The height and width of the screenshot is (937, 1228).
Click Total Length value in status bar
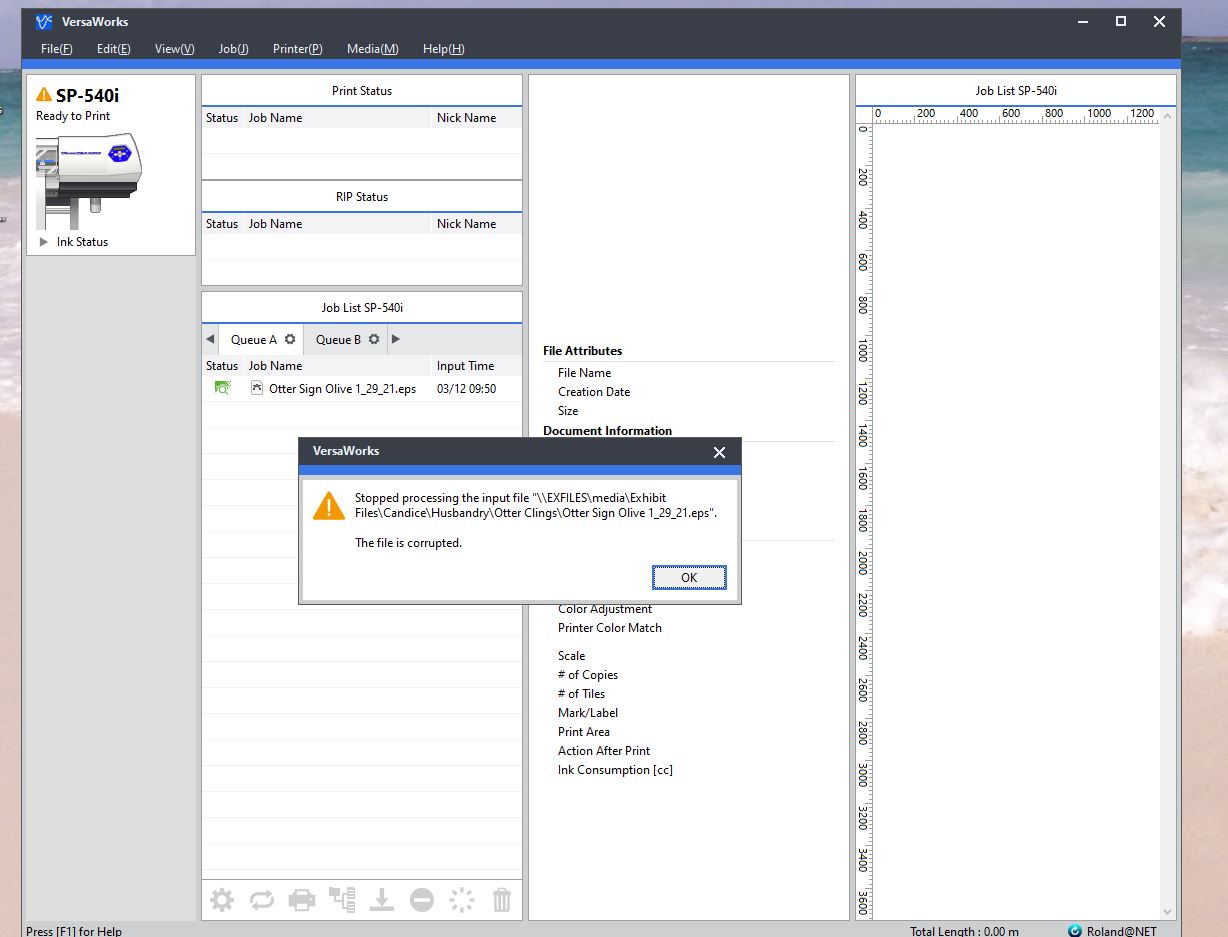click(x=964, y=931)
